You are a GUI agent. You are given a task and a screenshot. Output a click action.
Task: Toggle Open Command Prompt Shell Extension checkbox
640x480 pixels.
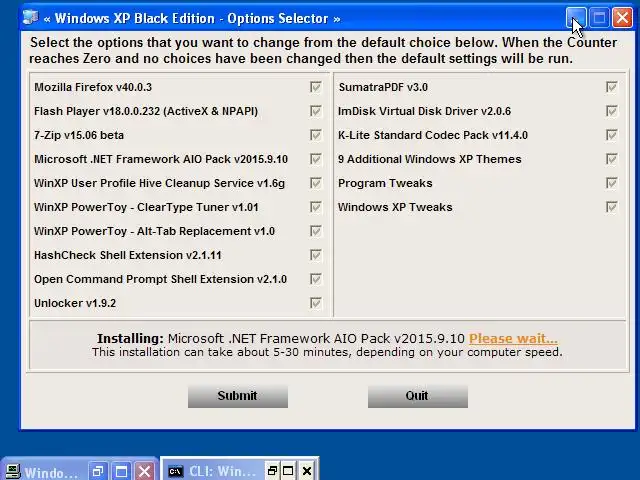316,279
